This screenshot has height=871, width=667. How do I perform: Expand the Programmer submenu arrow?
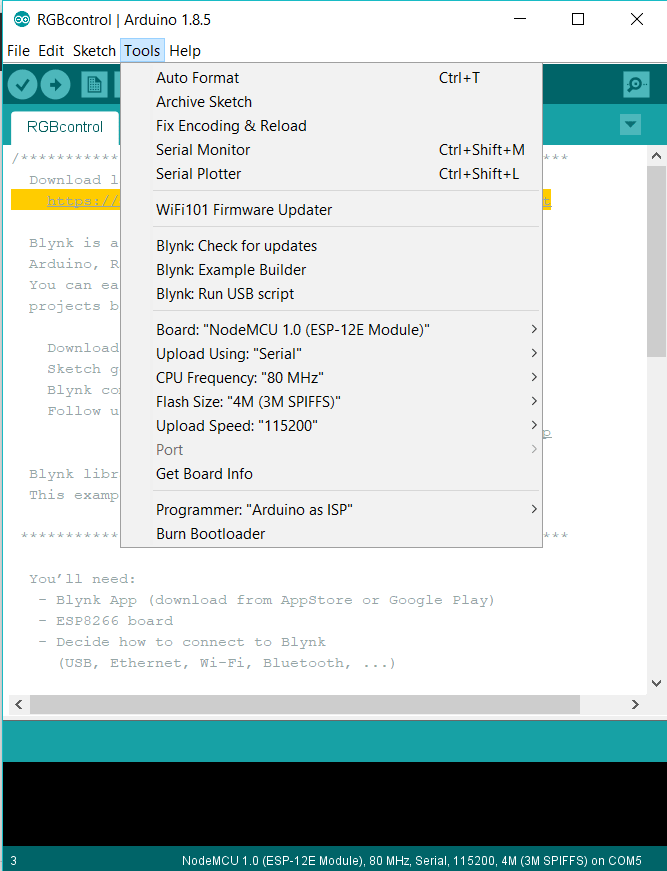point(534,509)
